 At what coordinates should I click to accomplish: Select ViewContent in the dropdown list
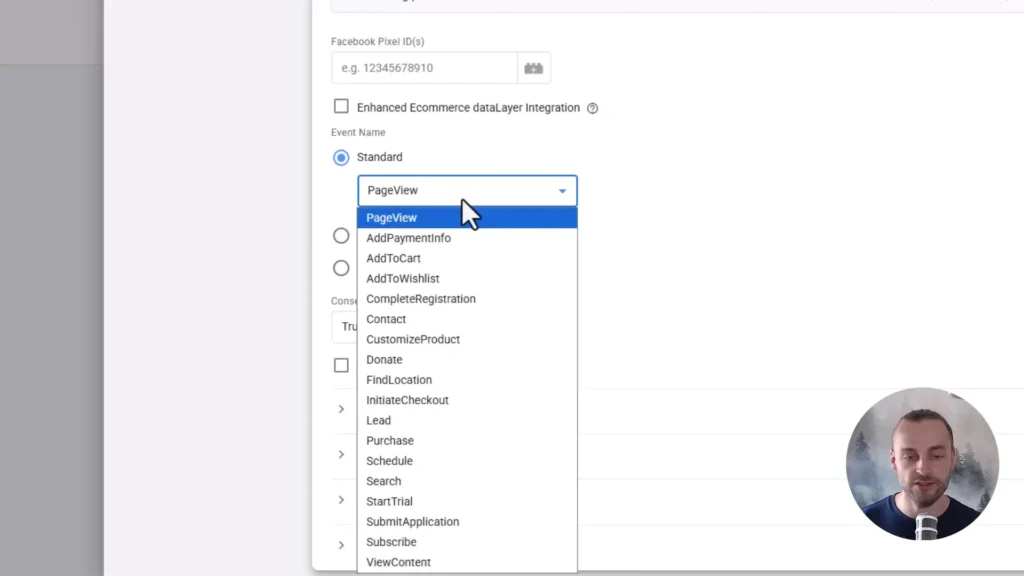pyautogui.click(x=467, y=562)
